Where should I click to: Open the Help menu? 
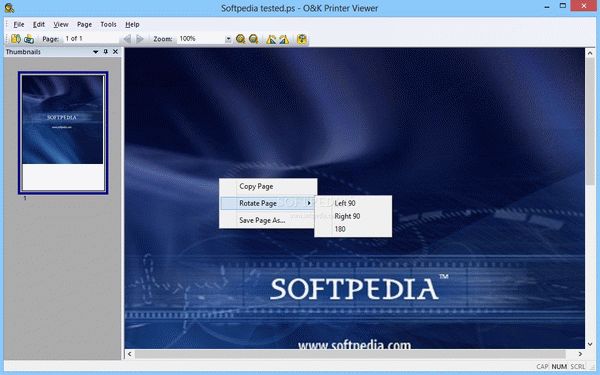(x=132, y=24)
